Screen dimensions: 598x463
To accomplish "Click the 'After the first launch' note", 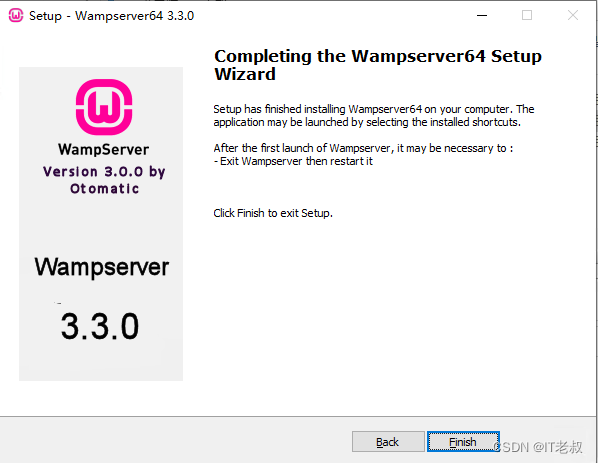I will pos(363,148).
